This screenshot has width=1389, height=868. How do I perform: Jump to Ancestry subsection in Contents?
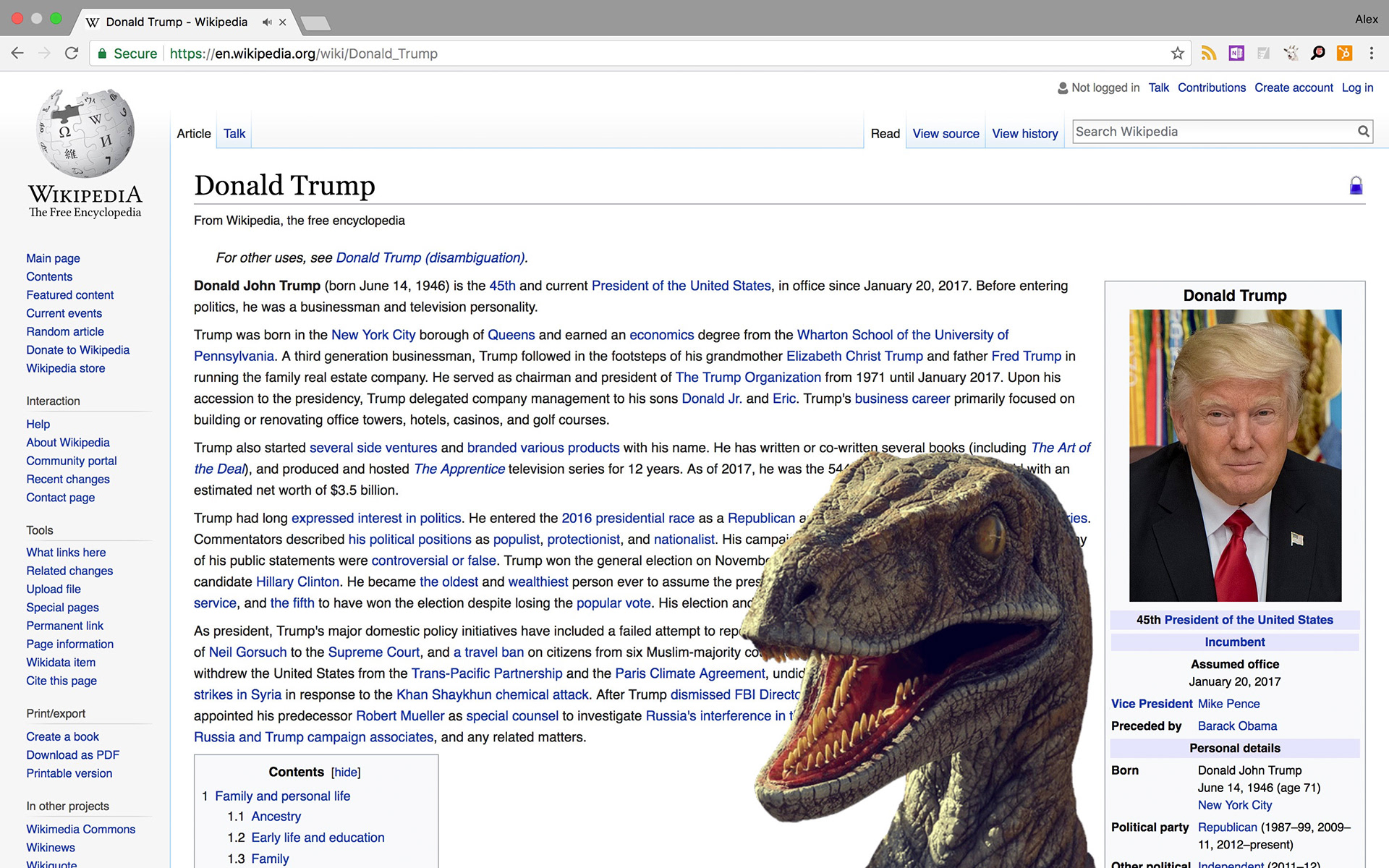pyautogui.click(x=276, y=817)
